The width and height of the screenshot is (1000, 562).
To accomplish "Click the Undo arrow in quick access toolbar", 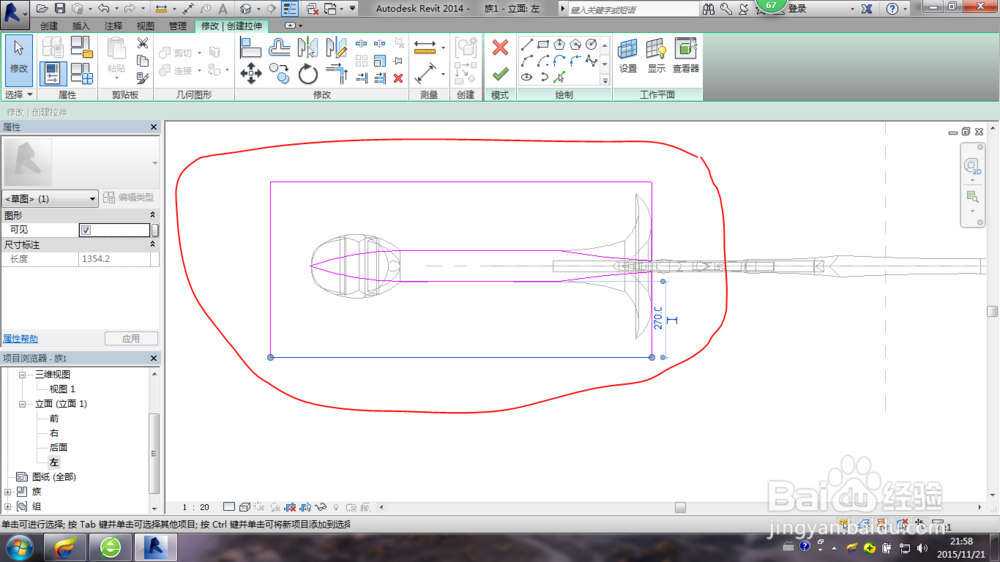I will 103,8.
